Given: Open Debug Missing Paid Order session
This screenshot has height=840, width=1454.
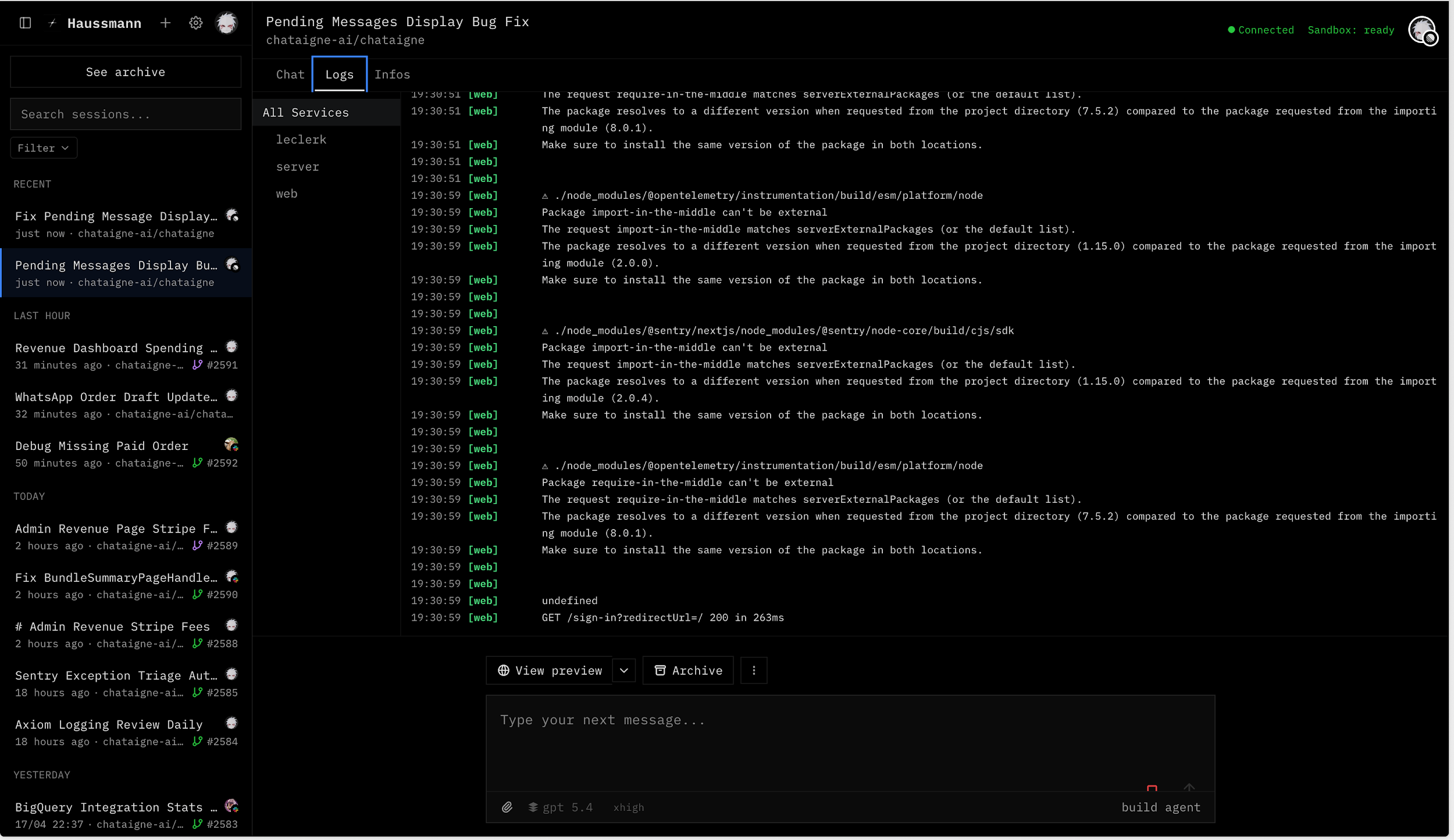Looking at the screenshot, I should coord(126,453).
